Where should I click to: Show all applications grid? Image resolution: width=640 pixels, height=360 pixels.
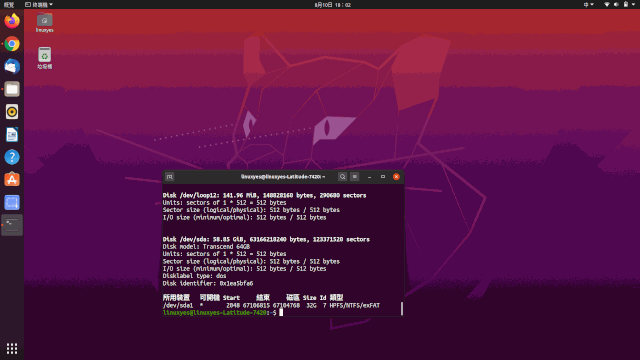point(12,348)
